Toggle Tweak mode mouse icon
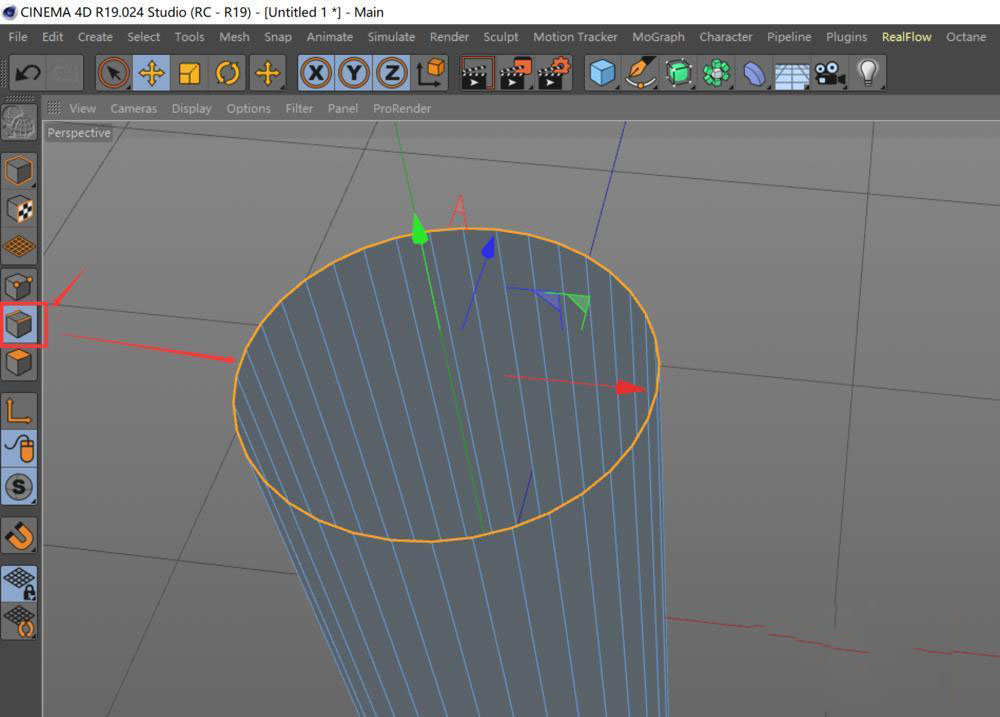This screenshot has height=717, width=1000. pos(18,449)
